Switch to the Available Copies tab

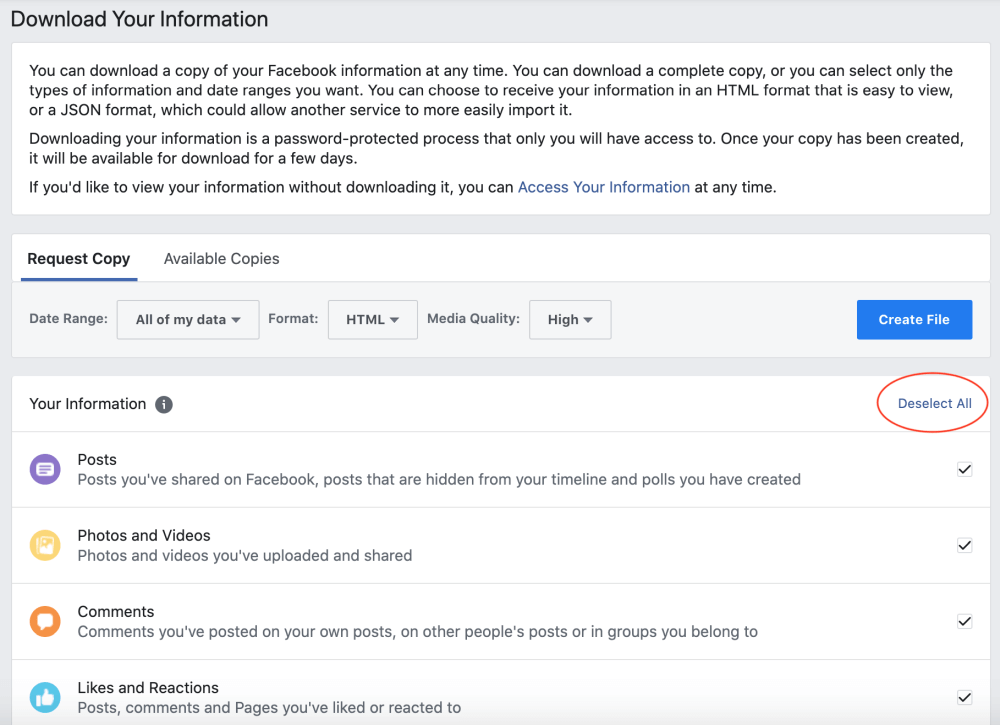(221, 259)
